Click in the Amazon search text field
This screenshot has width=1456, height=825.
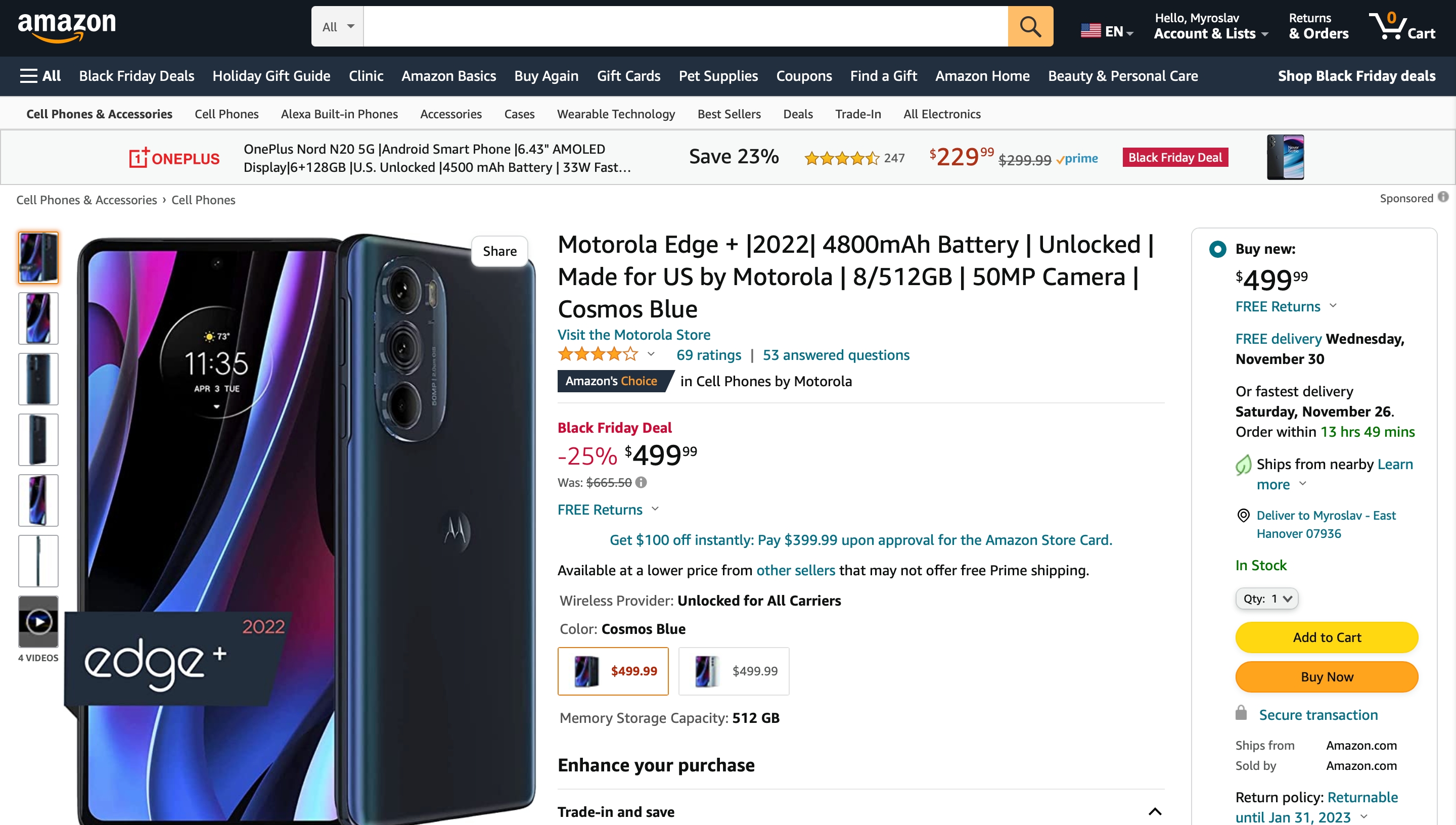(685, 27)
